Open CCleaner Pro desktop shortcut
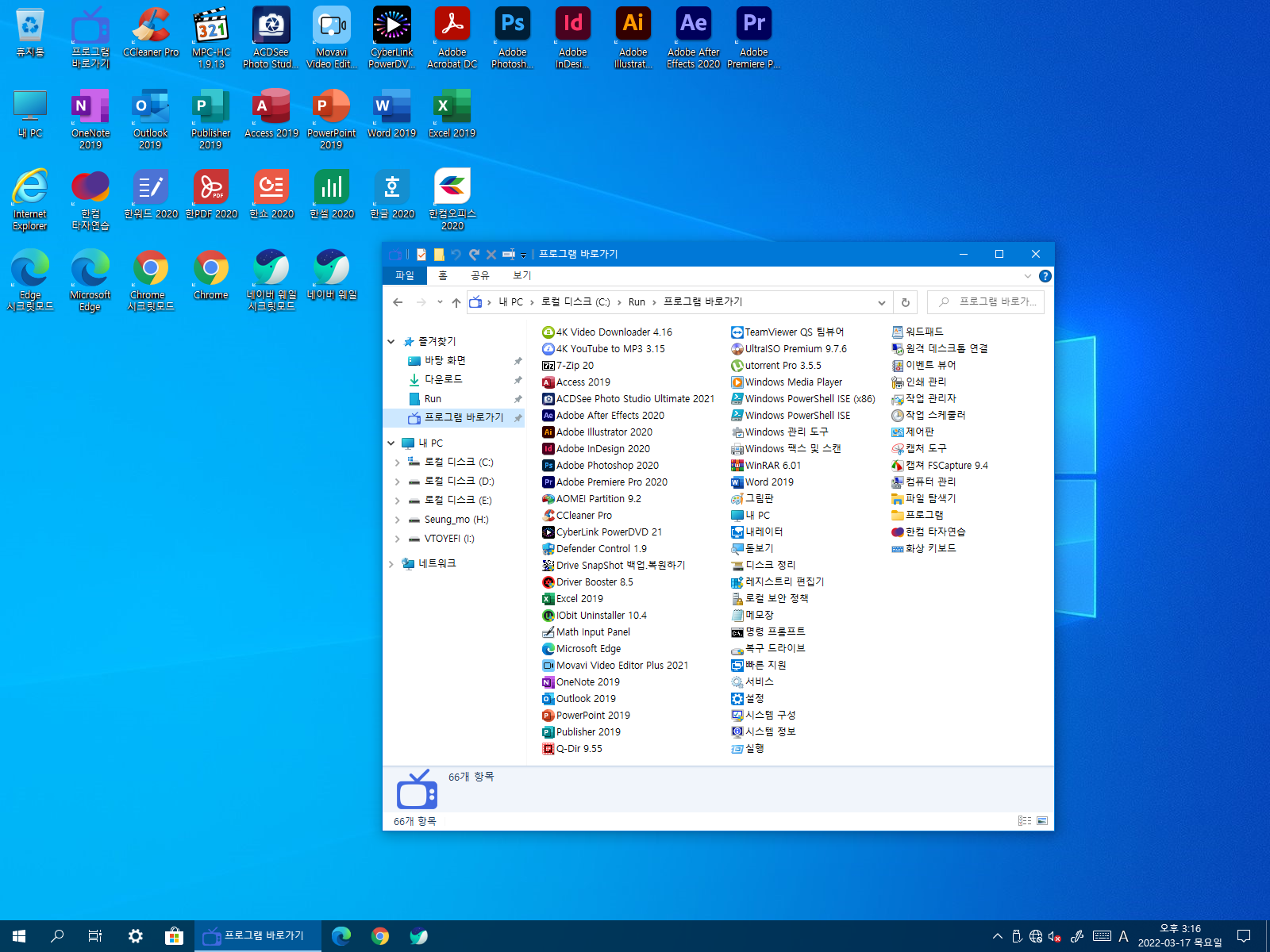The height and width of the screenshot is (952, 1270). click(x=151, y=33)
